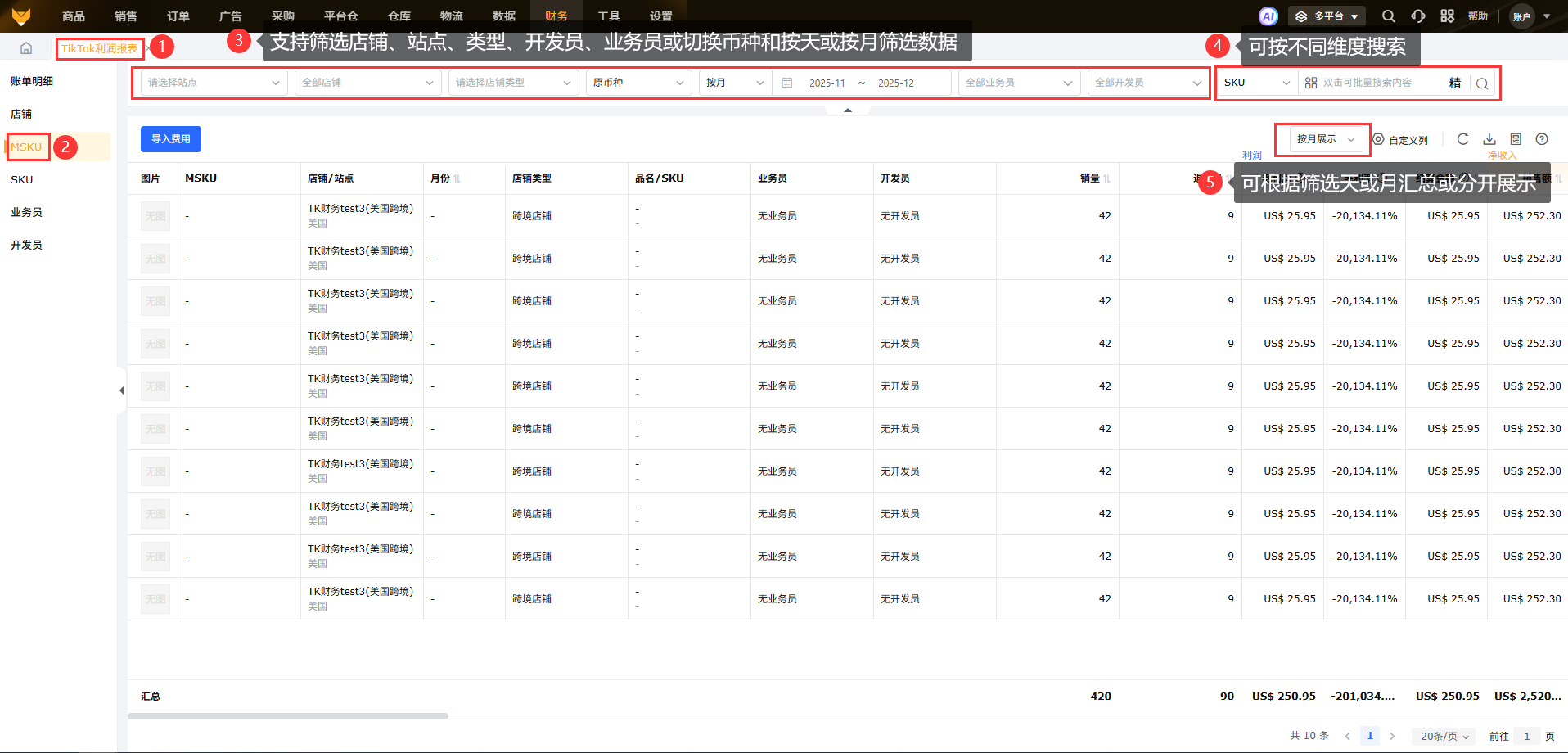Open the 财务 top menu

556,16
